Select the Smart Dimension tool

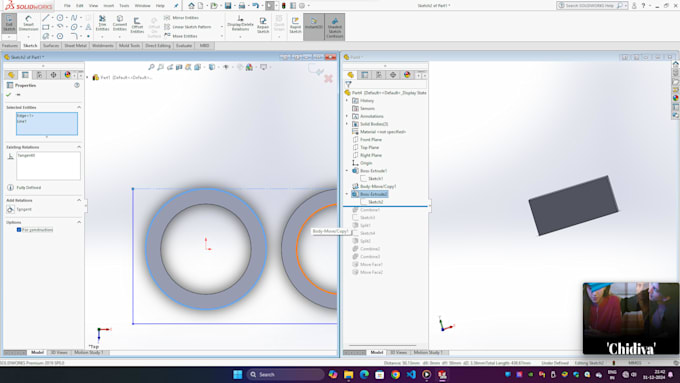click(28, 23)
